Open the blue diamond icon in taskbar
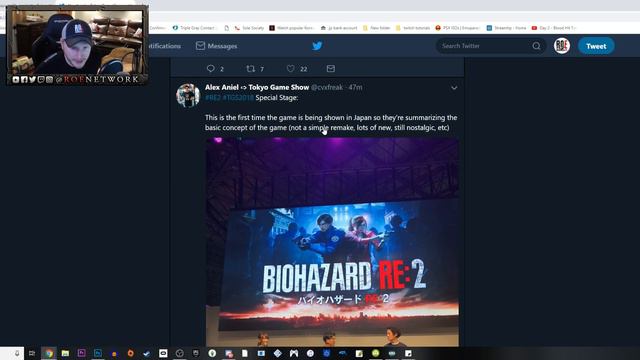640x360 pixels. pos(278,353)
